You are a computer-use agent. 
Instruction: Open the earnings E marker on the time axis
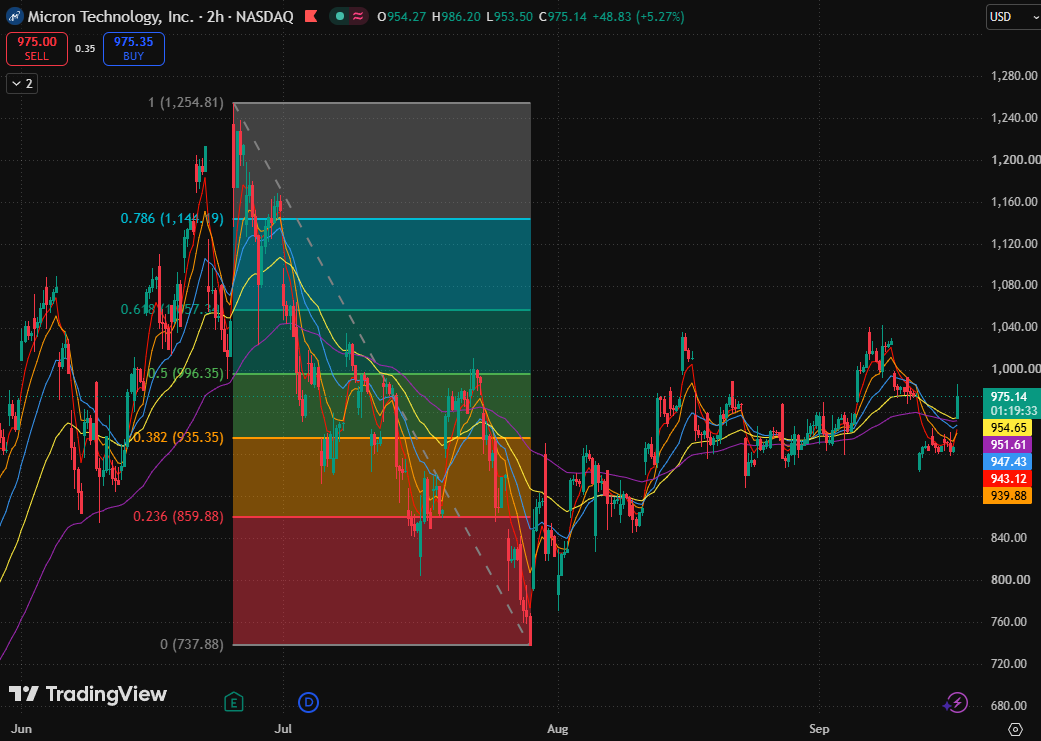point(234,702)
